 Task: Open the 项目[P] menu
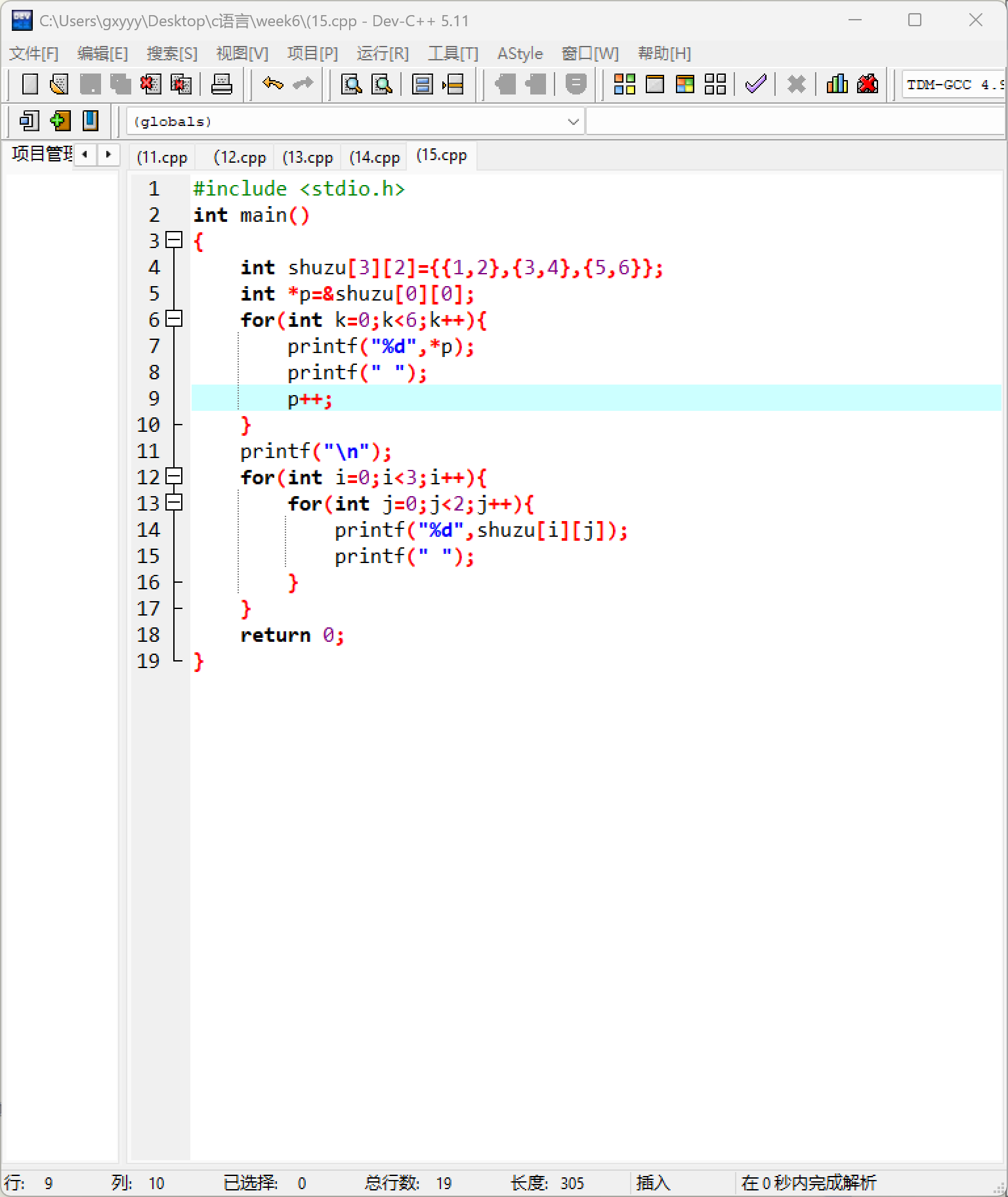click(x=312, y=53)
